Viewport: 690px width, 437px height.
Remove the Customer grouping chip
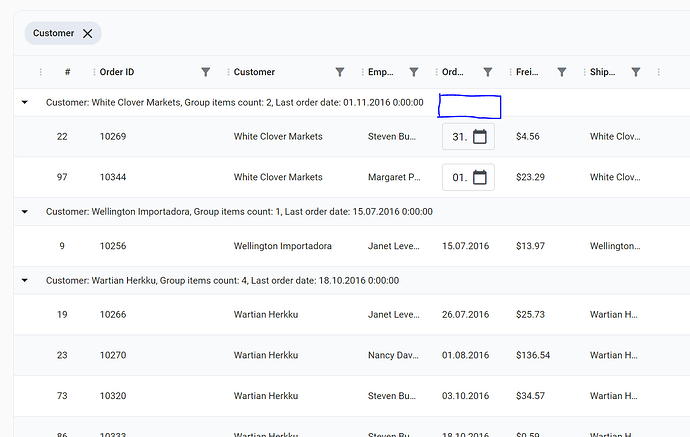88,34
